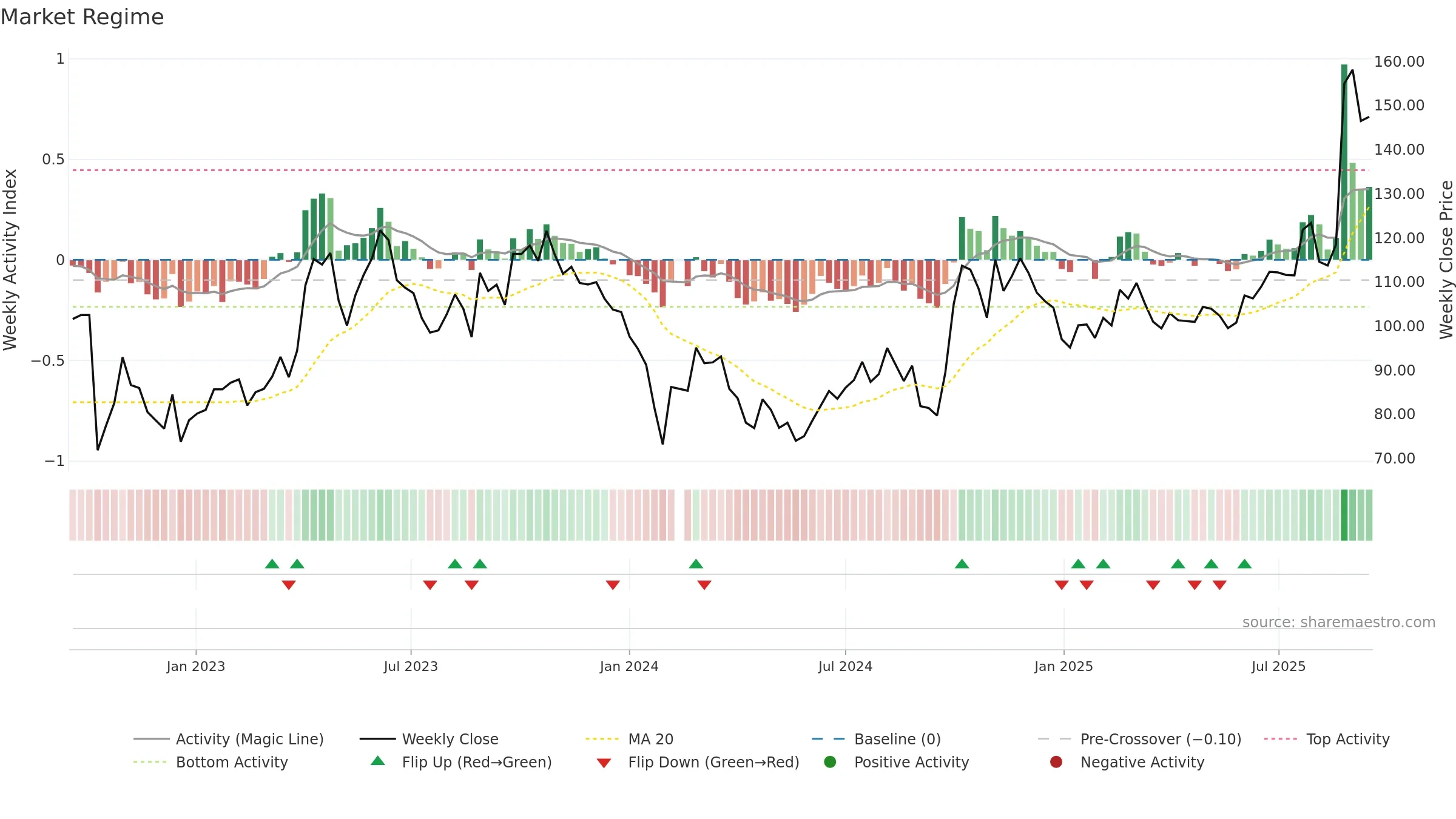This screenshot has height=819, width=1456.
Task: Toggle the MA 20 legend entry
Action: 629,739
